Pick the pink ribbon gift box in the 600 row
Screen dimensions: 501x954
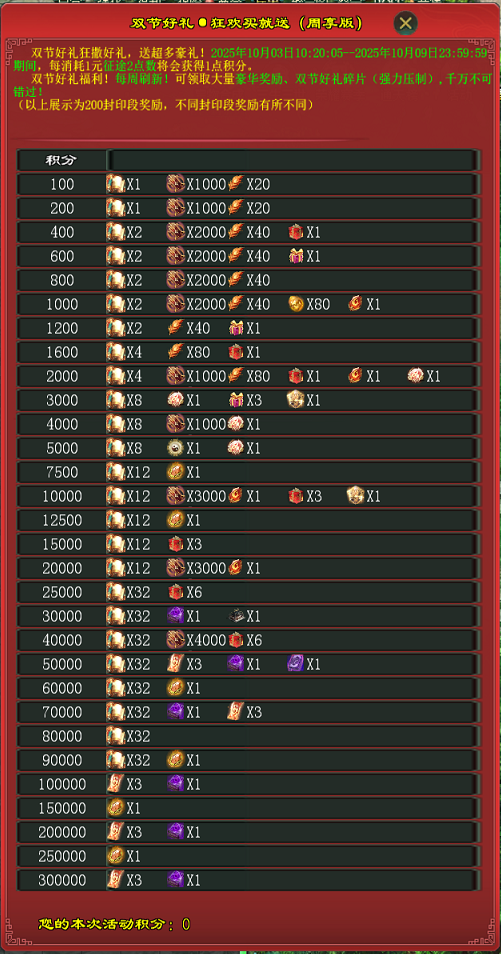pos(296,256)
